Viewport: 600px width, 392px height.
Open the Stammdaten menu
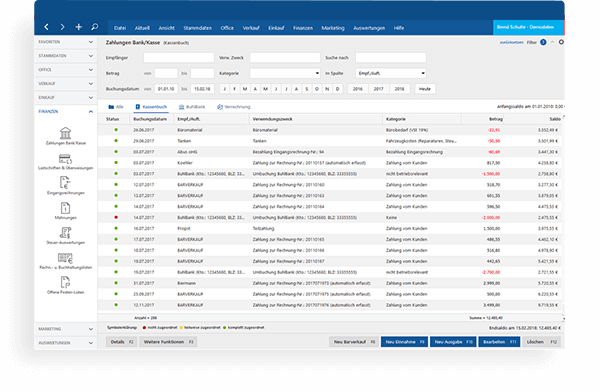197,28
